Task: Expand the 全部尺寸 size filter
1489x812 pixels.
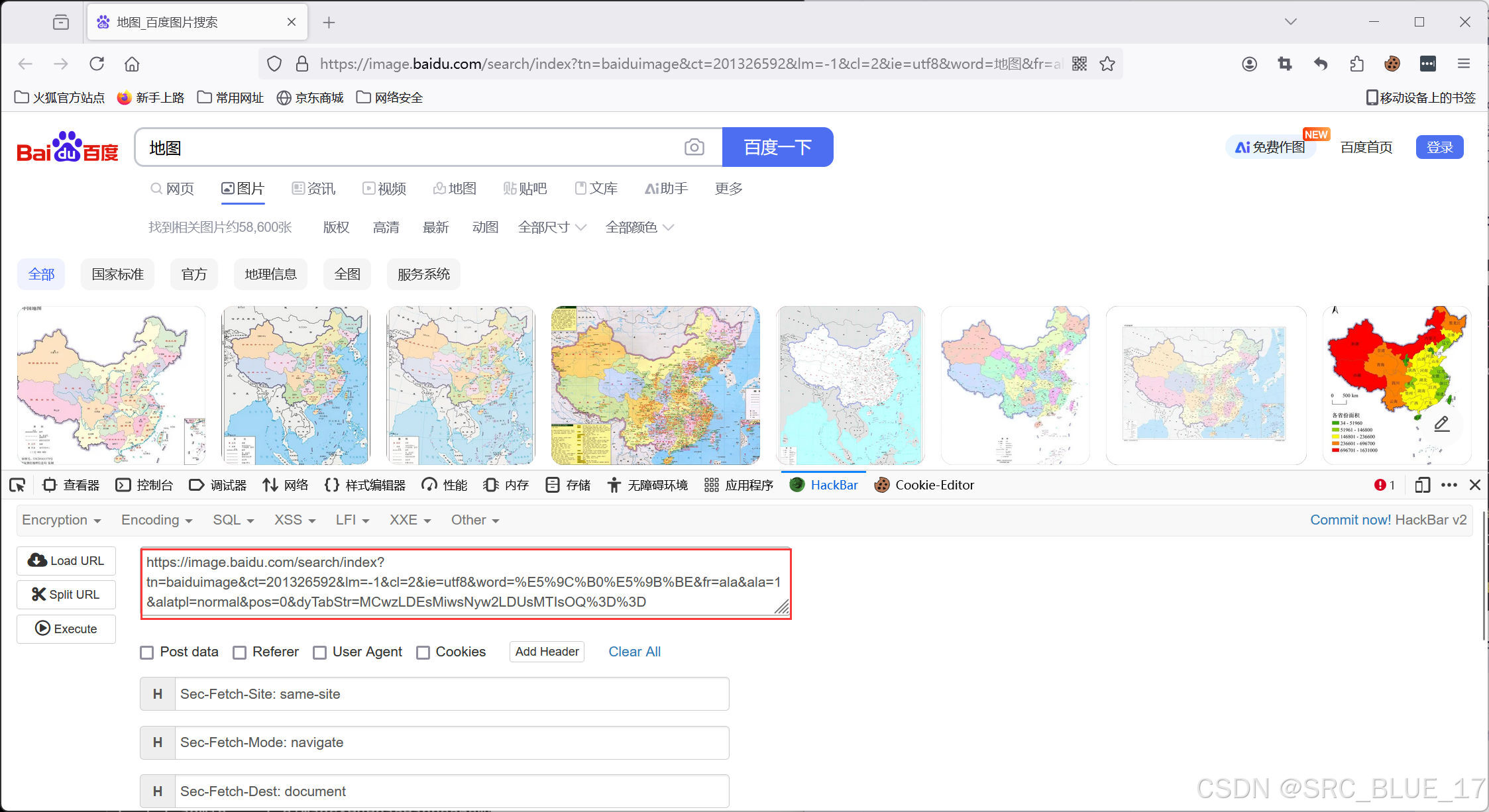Action: click(x=551, y=227)
